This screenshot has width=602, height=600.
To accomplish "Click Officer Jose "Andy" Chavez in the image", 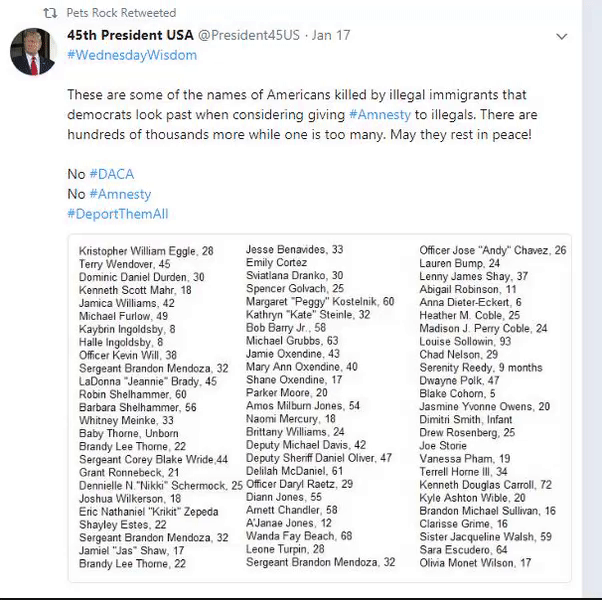I will [493, 250].
